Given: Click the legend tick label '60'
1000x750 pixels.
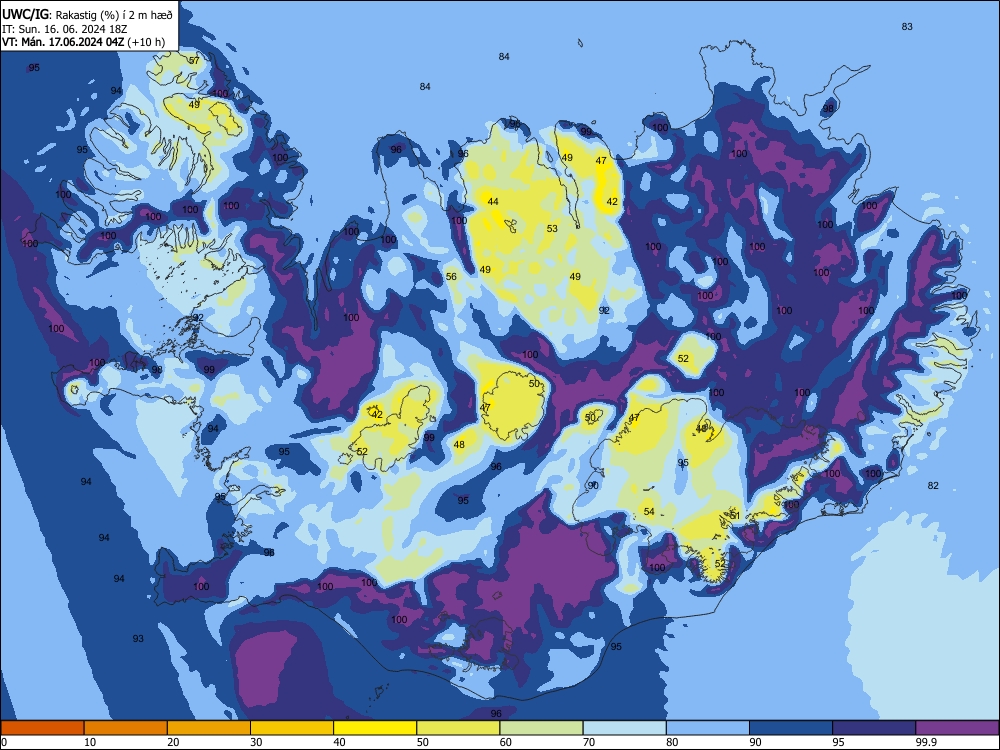Looking at the screenshot, I should (x=505, y=742).
